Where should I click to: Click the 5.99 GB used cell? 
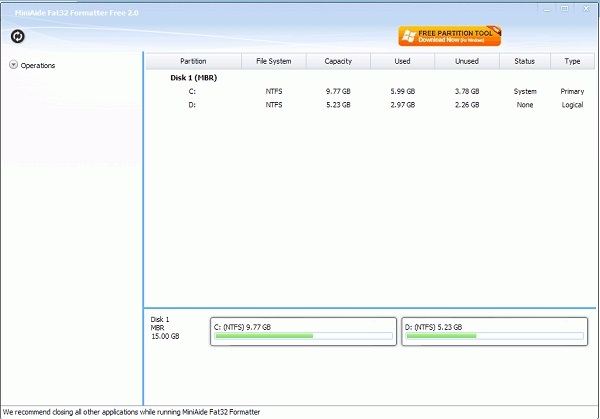403,91
